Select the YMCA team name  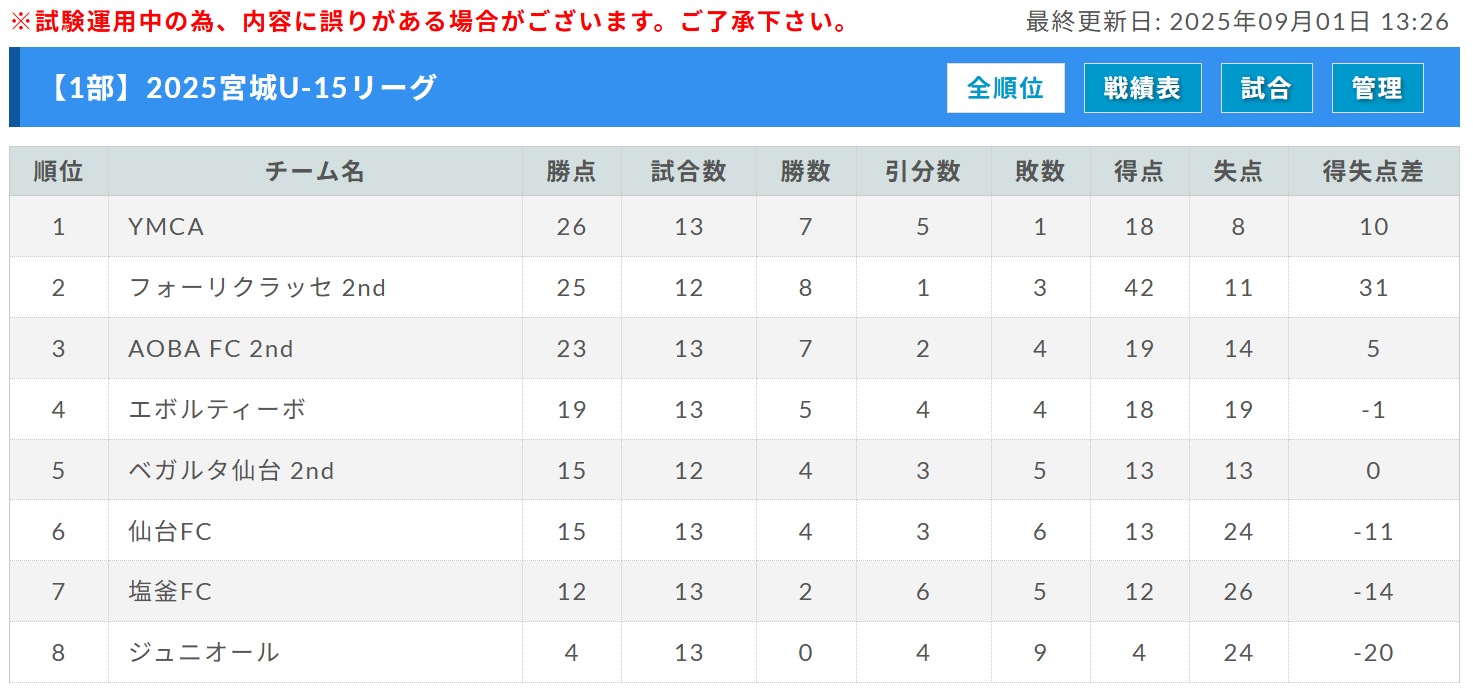click(x=167, y=227)
